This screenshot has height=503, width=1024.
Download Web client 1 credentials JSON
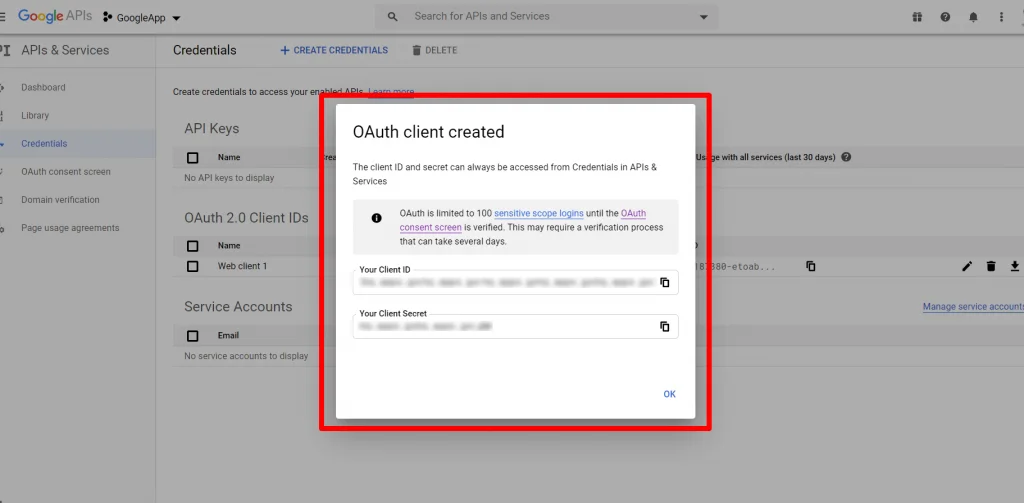tap(1014, 266)
